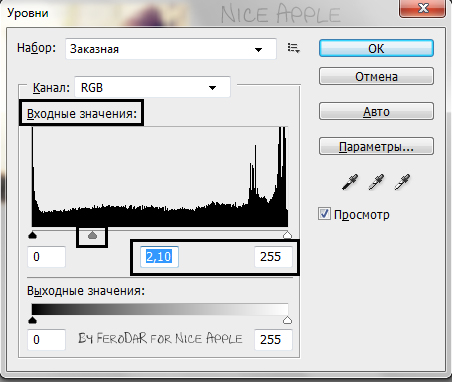Click the Отмена cancel button

pyautogui.click(x=376, y=76)
